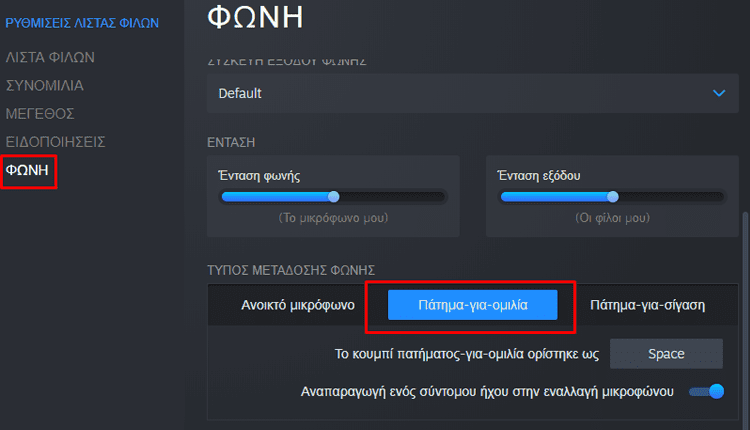Open the ΕΙΔΟΠΟΙΗΣΕΙΣ settings section
The width and height of the screenshot is (750, 430).
coord(55,142)
